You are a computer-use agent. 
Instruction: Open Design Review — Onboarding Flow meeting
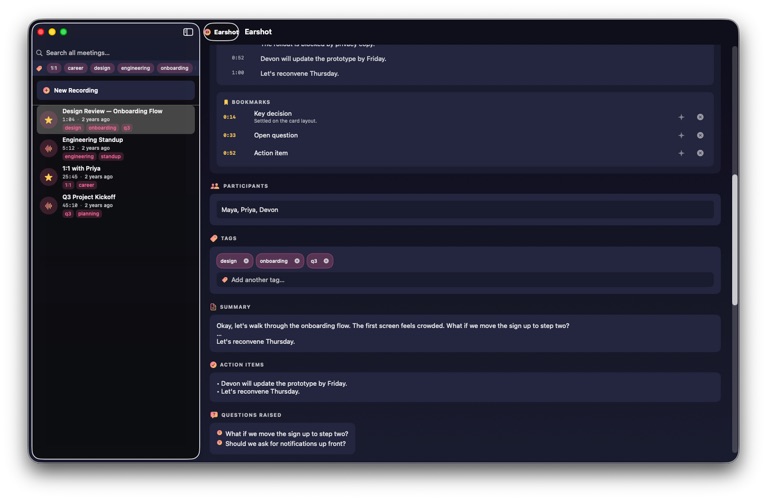click(x=116, y=119)
